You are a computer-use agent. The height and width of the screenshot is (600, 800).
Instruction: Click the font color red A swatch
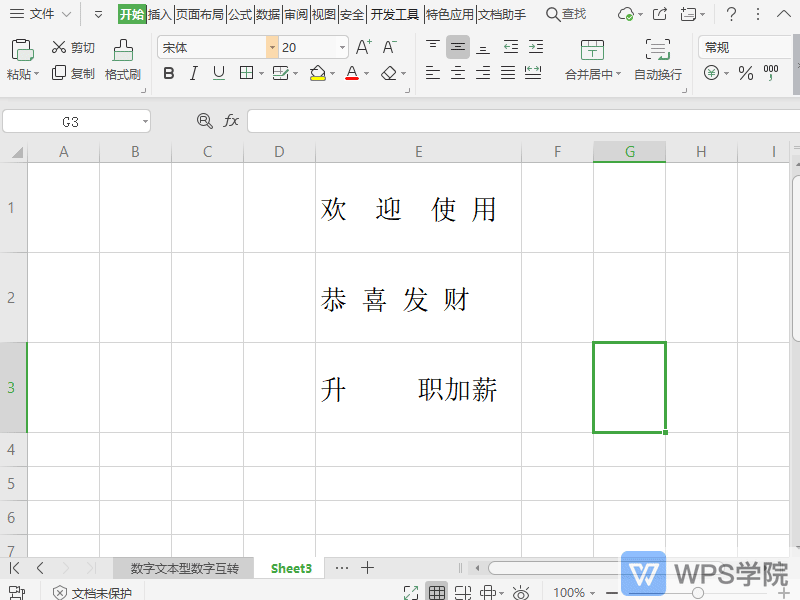351,73
